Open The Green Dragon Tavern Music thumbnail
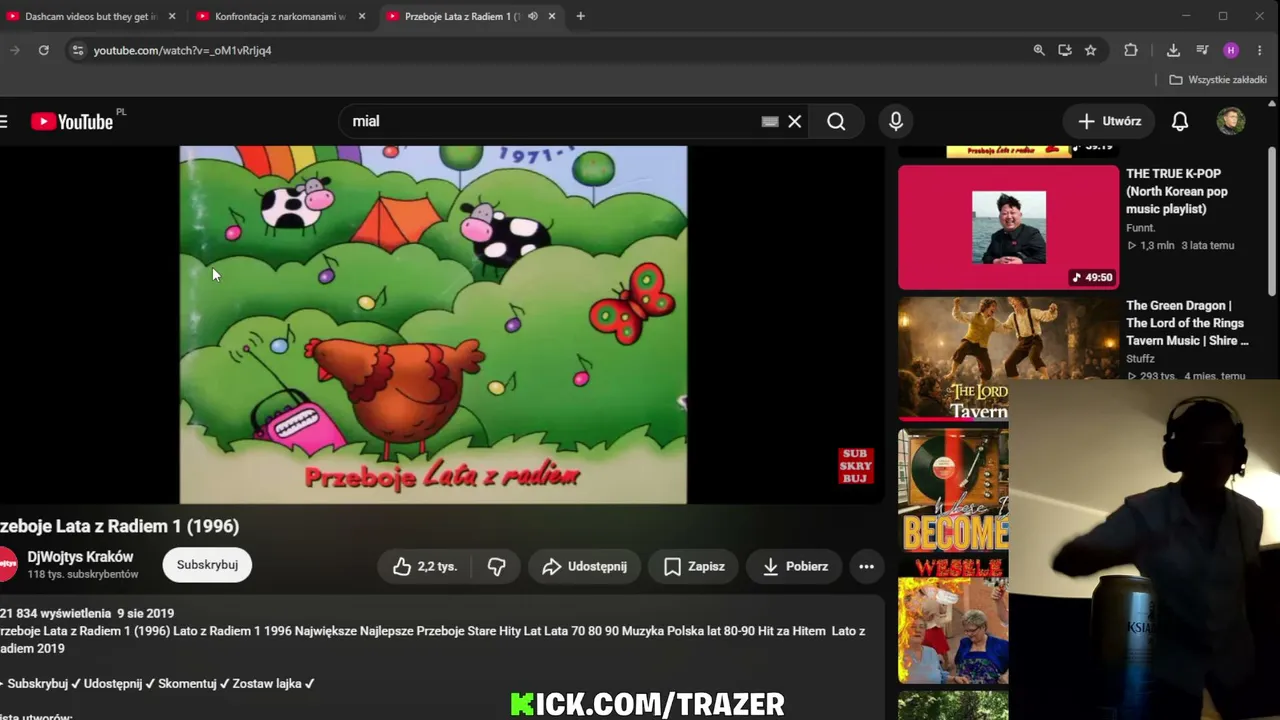Screen dimensions: 1280x720 [x=1008, y=359]
